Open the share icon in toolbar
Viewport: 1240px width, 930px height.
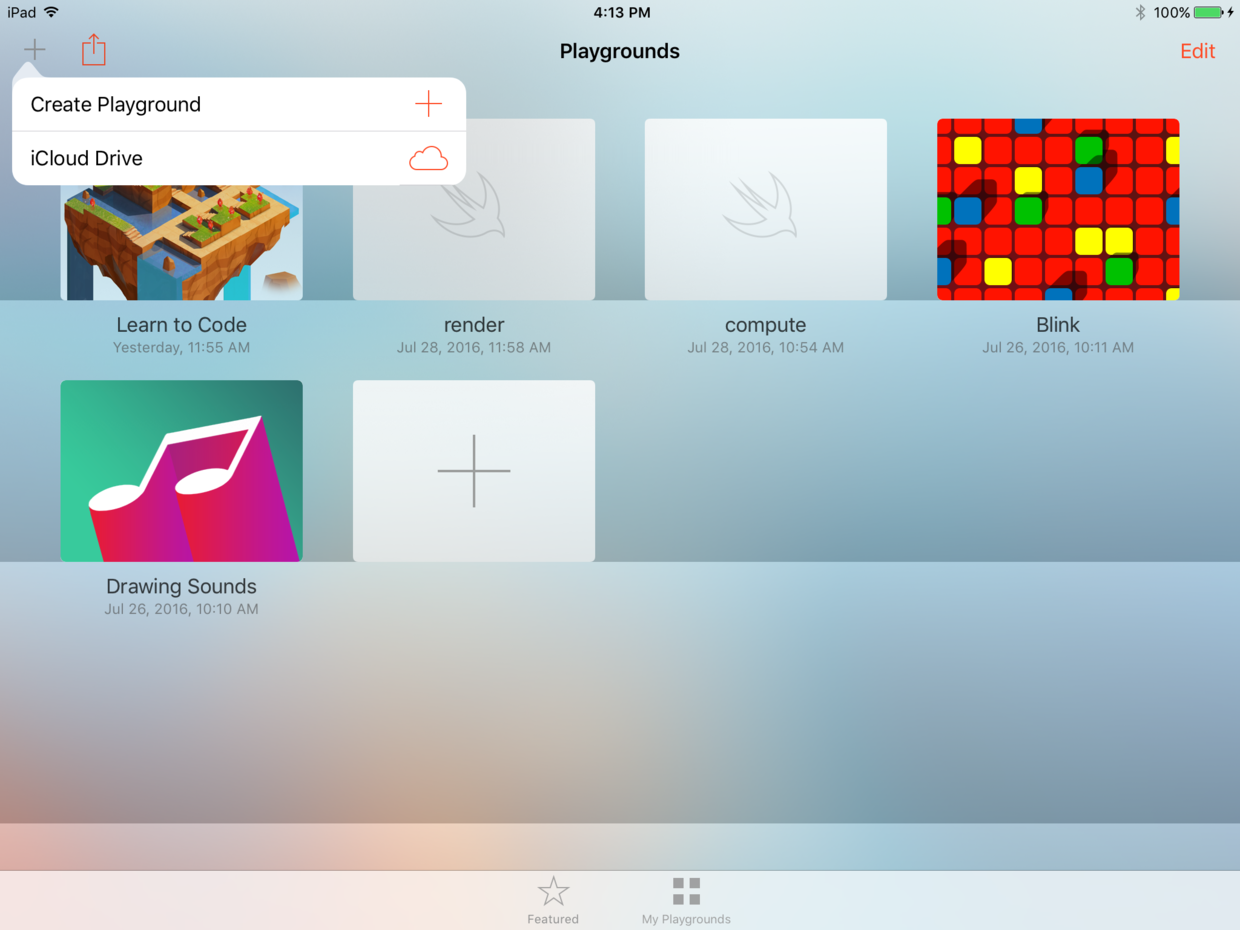(x=94, y=49)
